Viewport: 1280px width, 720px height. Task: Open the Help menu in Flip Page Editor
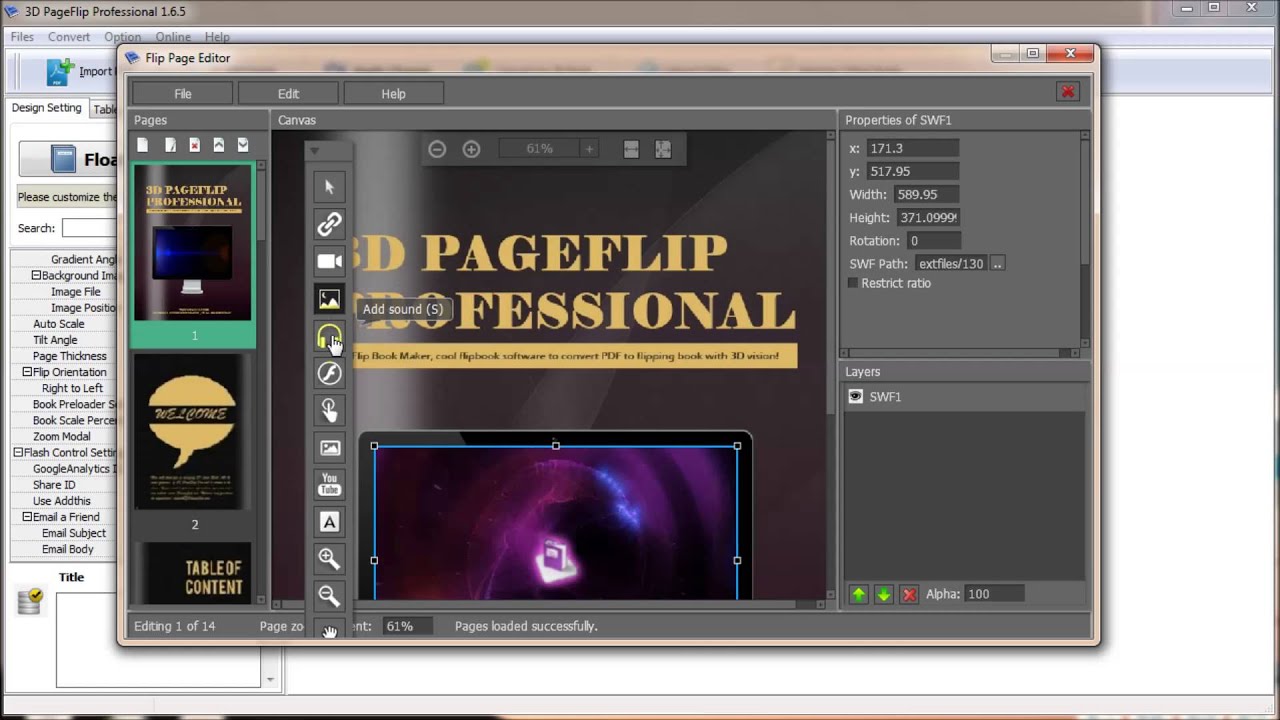click(393, 94)
